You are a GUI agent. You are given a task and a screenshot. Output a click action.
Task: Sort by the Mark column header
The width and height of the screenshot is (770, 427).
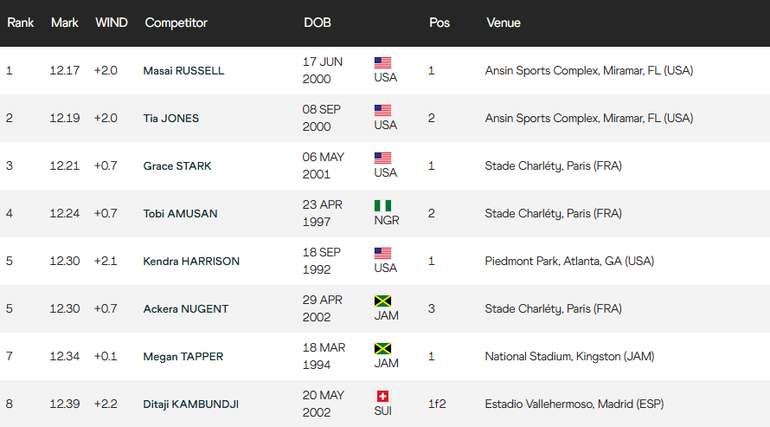64,22
